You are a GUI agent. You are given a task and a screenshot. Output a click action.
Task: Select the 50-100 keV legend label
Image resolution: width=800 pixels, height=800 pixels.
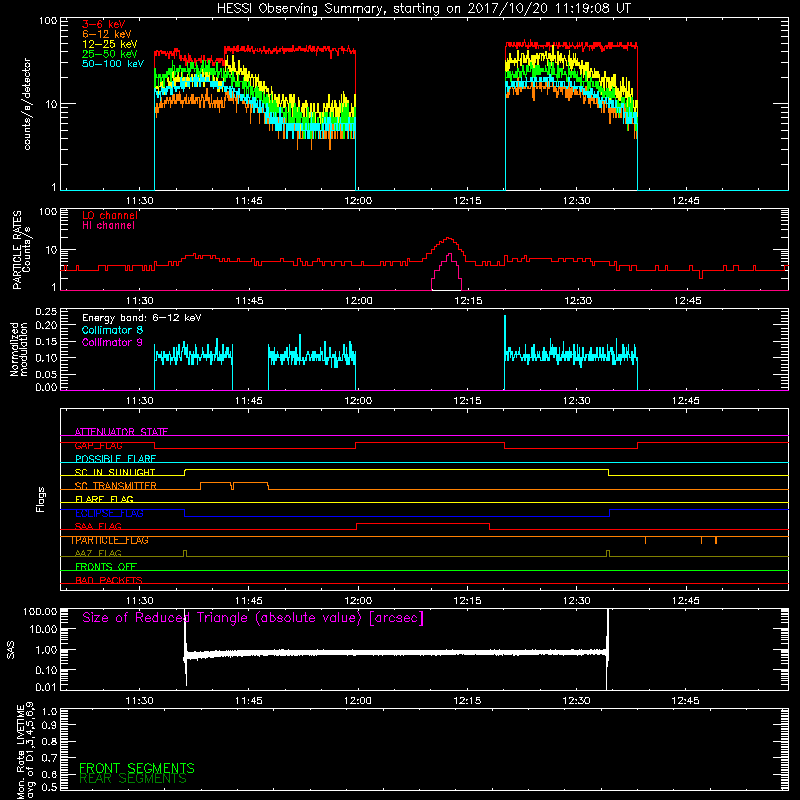[x=113, y=64]
